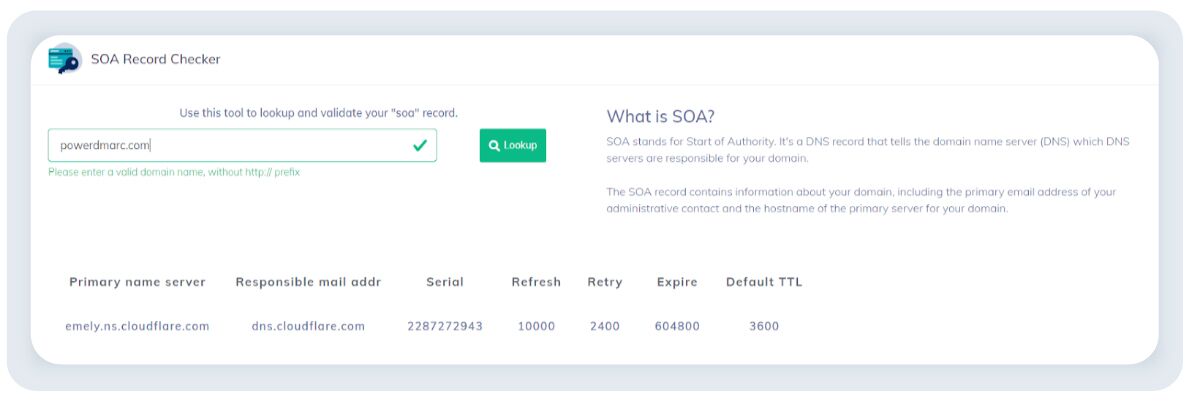Click the Serial column header
The image size is (1188, 401).
coord(445,282)
